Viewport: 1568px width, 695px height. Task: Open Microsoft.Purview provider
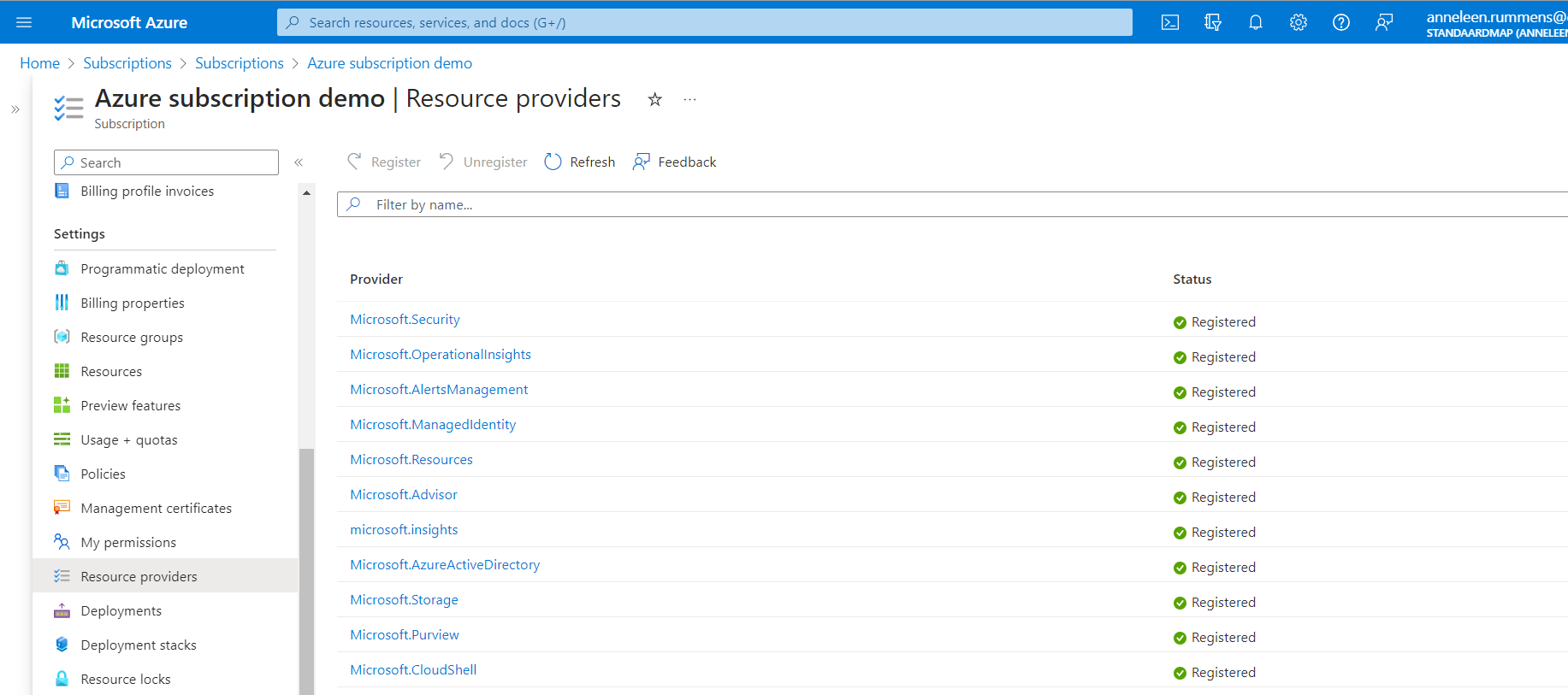[405, 634]
